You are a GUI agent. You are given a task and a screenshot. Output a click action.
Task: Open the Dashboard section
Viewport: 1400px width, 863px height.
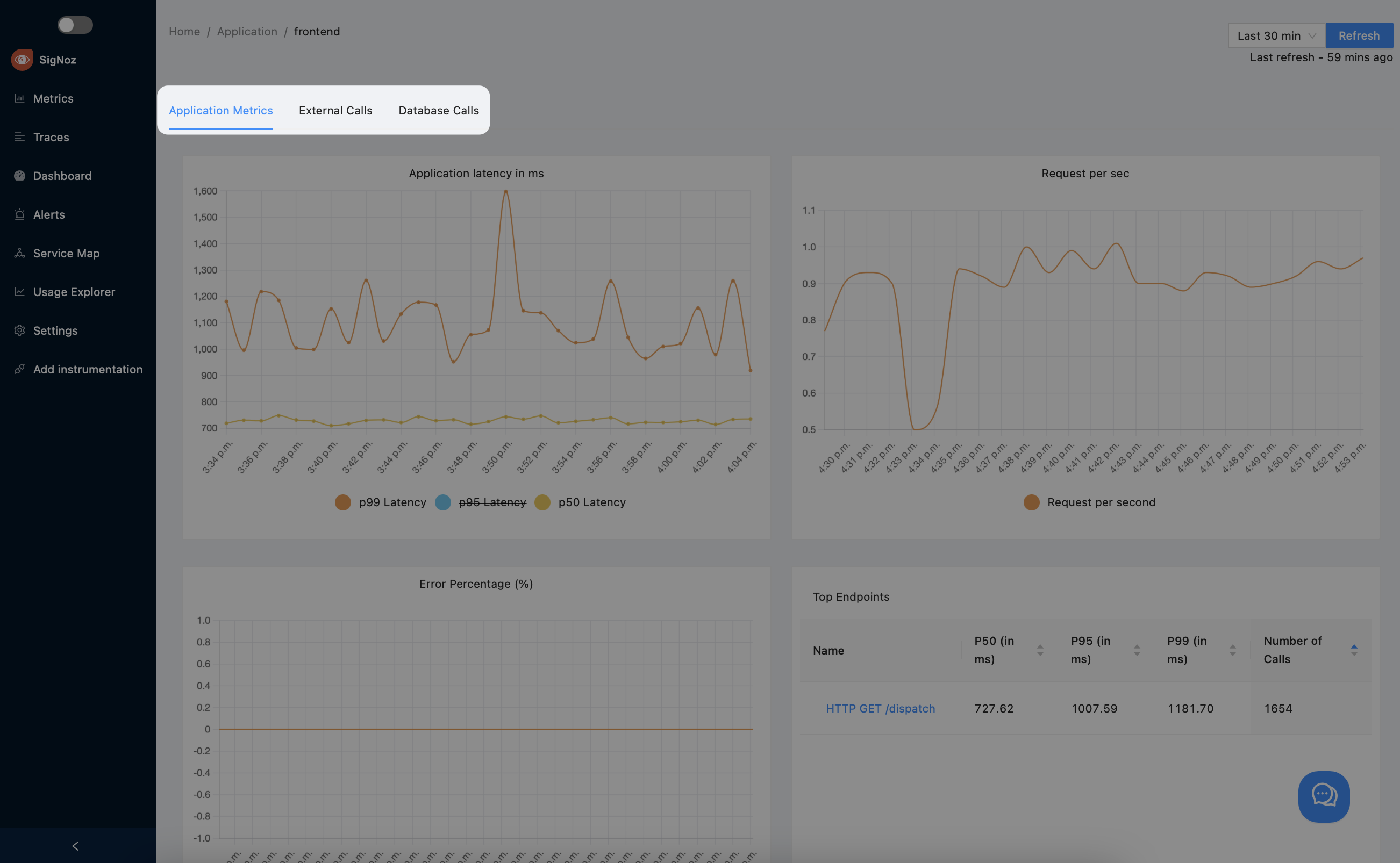[x=62, y=175]
